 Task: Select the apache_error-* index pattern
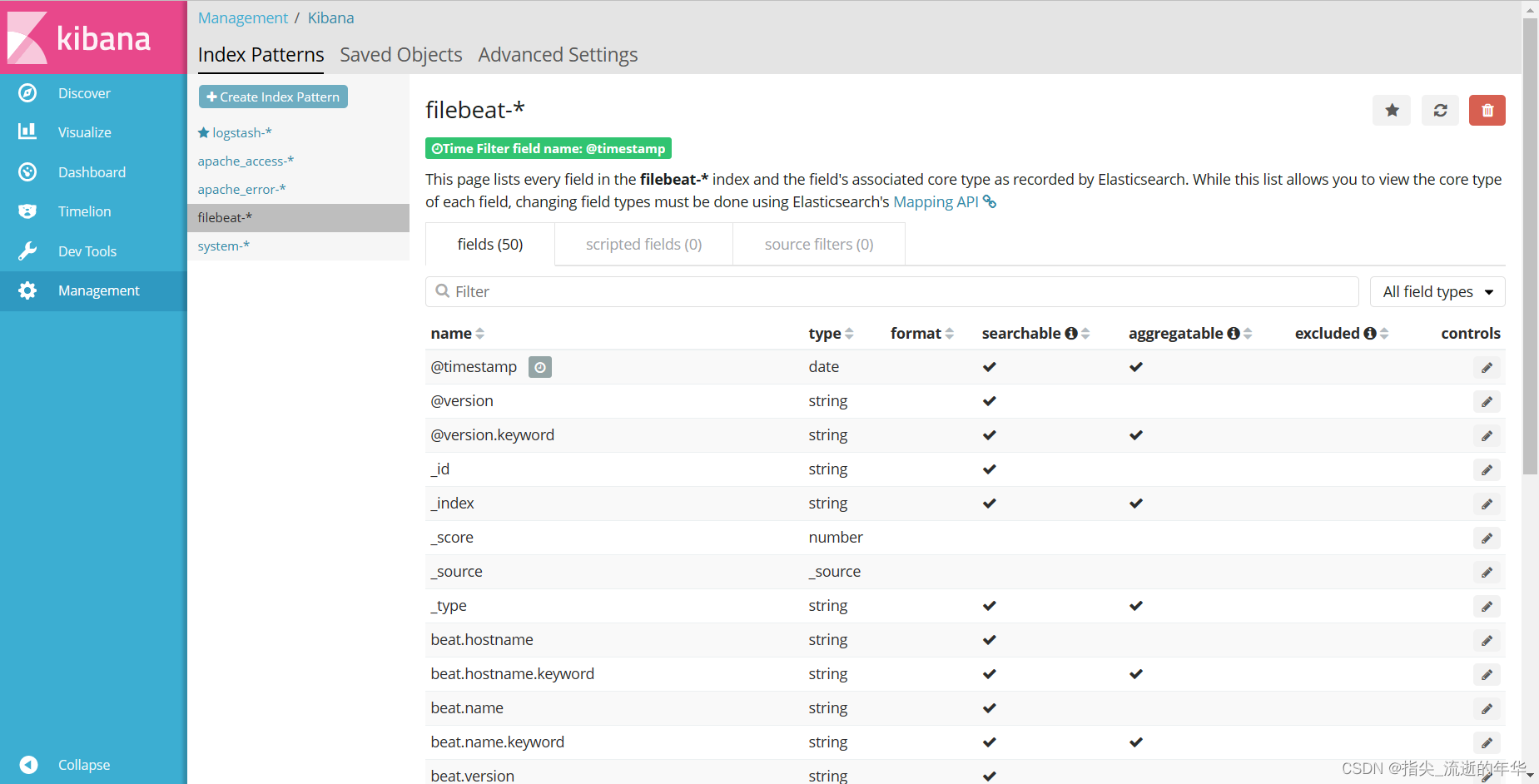click(241, 189)
